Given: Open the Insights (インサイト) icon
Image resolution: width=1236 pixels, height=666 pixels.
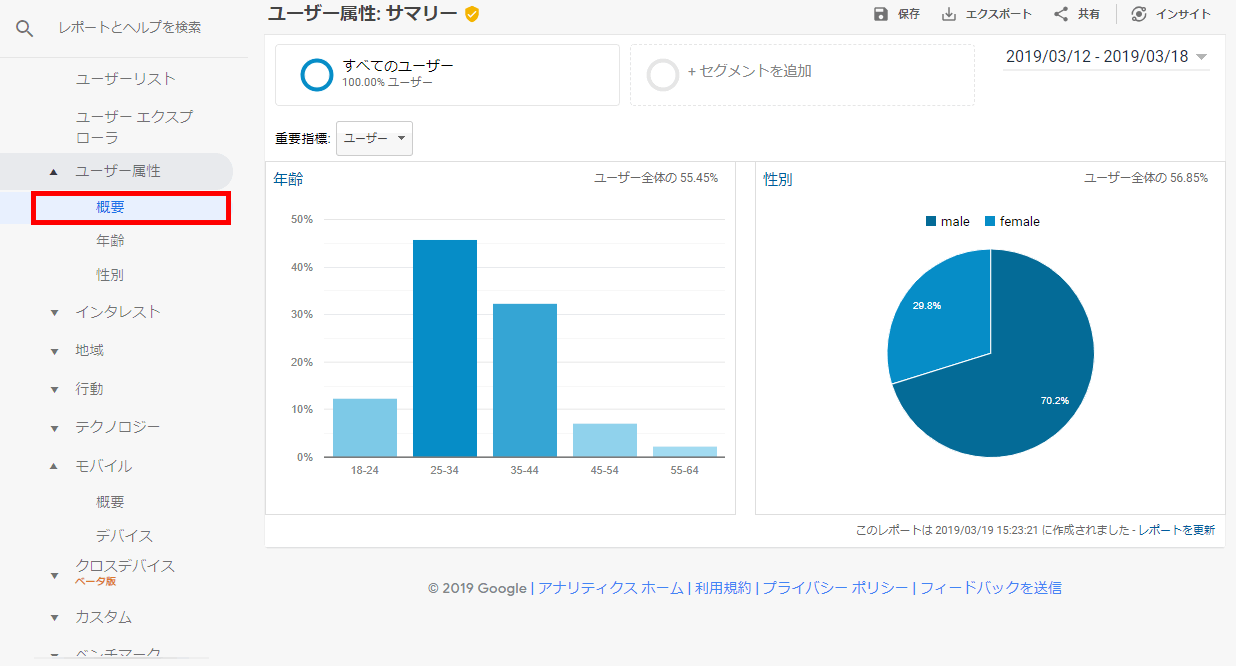Looking at the screenshot, I should pos(1139,14).
